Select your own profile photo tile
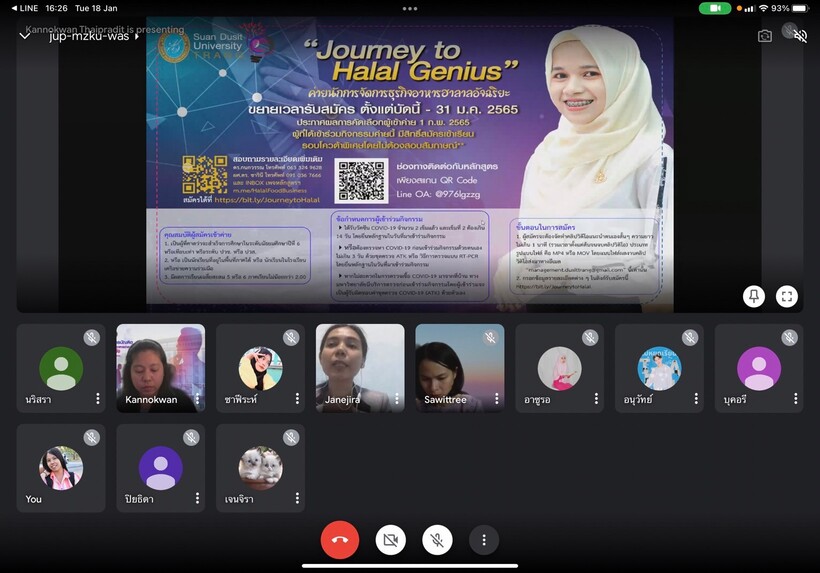The width and height of the screenshot is (820, 573). (x=61, y=468)
